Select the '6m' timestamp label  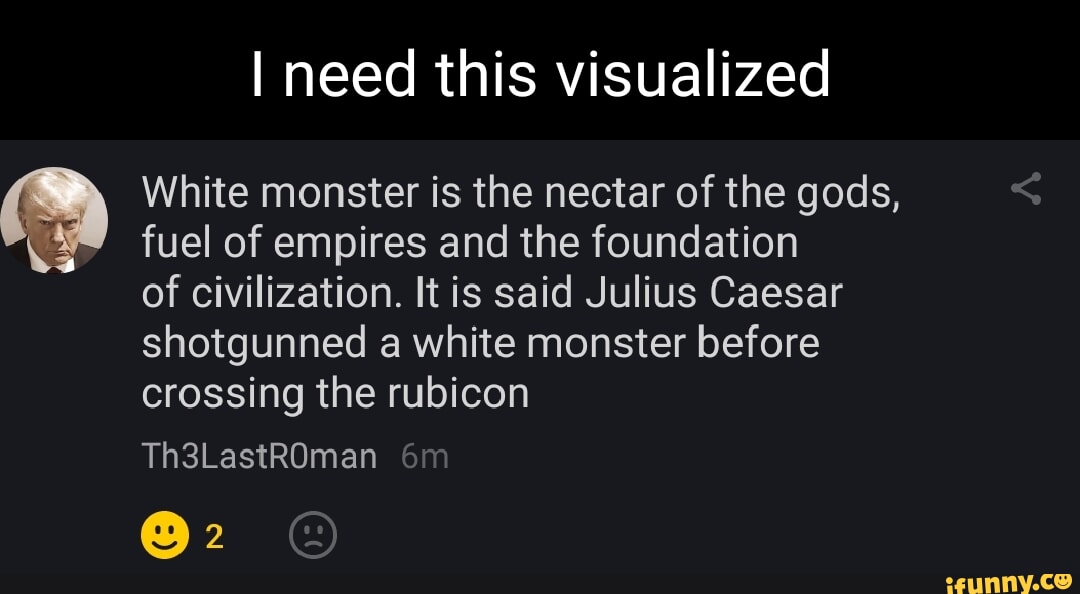[x=421, y=455]
